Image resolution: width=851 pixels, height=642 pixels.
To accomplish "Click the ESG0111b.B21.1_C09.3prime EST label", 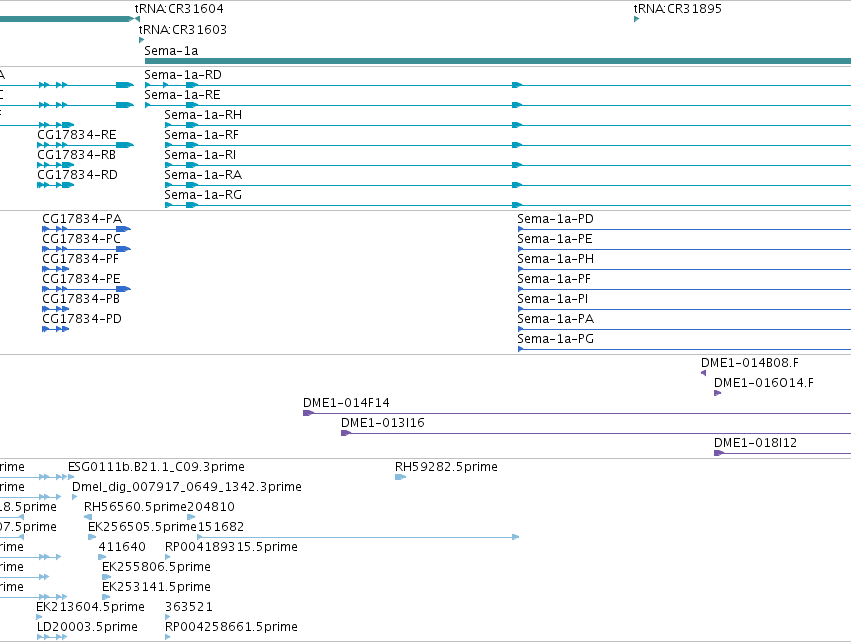I will (156, 467).
